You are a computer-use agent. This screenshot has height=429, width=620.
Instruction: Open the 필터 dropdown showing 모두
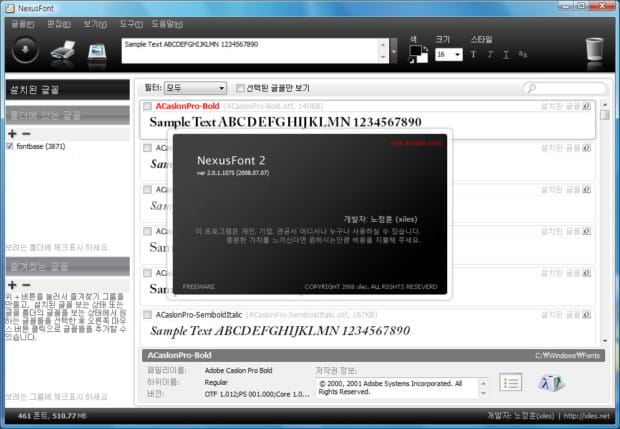pos(194,88)
